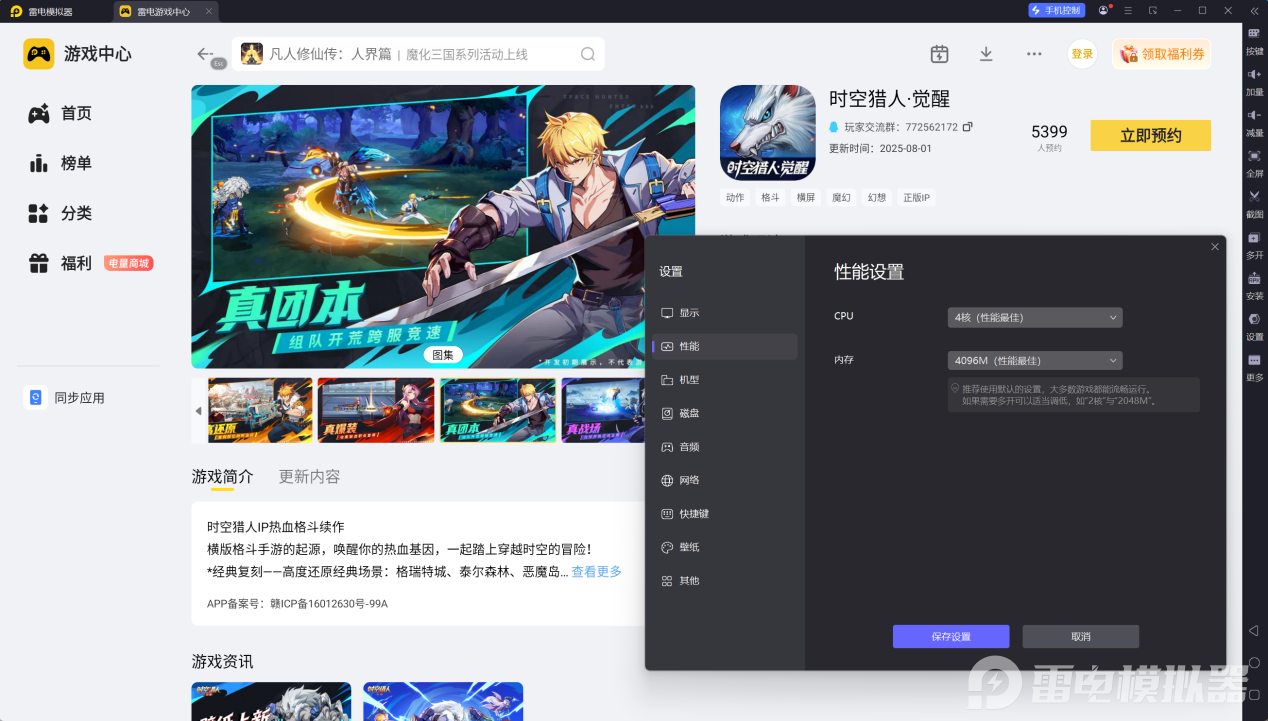
Task: Copy the player group number 772562172
Action: click(967, 127)
